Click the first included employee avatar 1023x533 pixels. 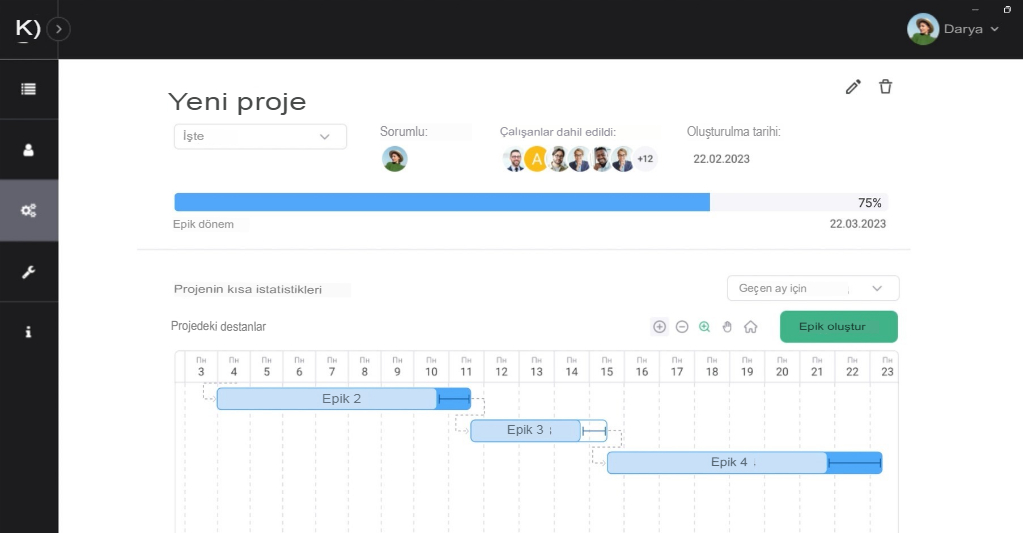[515, 159]
